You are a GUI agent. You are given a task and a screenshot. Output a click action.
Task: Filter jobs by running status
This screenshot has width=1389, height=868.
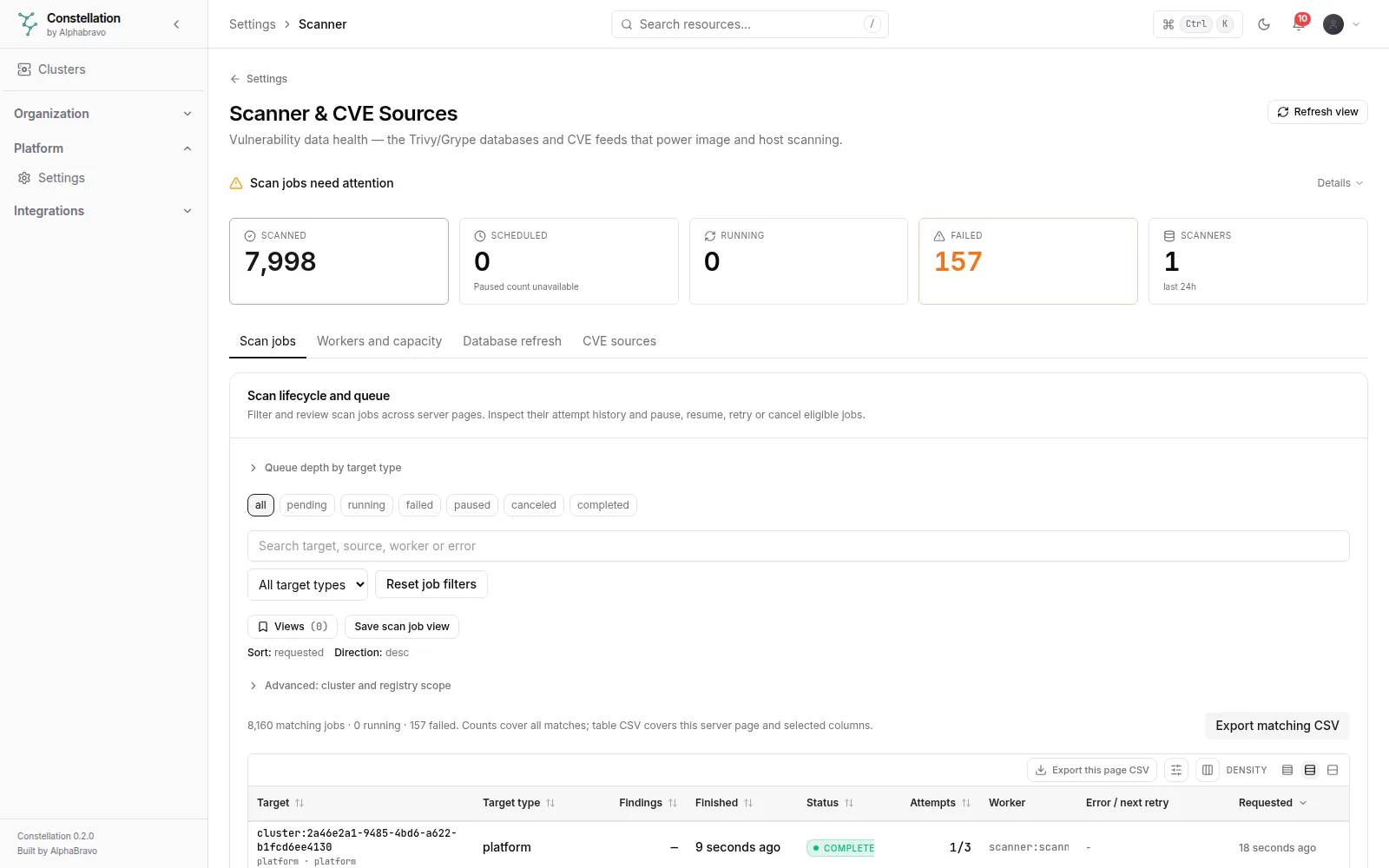[366, 505]
